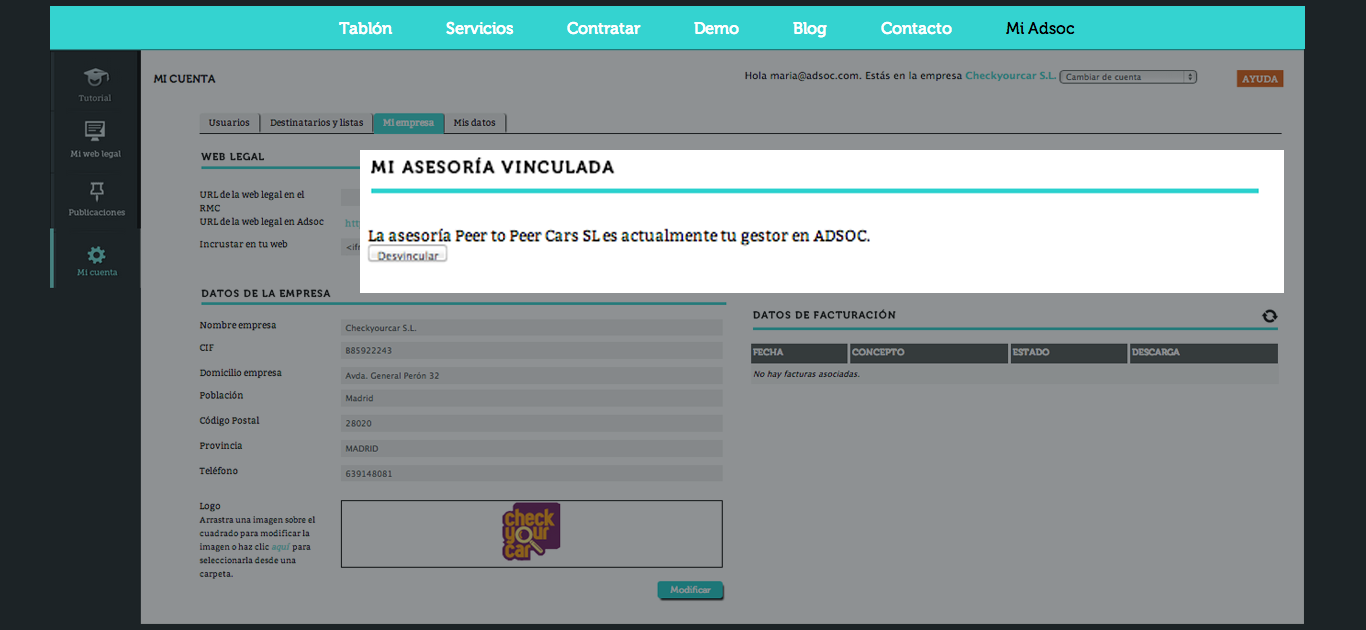Viewport: 1366px width, 630px height.
Task: Click the DATOS DE FACTURACIÓN heading
Action: point(824,315)
